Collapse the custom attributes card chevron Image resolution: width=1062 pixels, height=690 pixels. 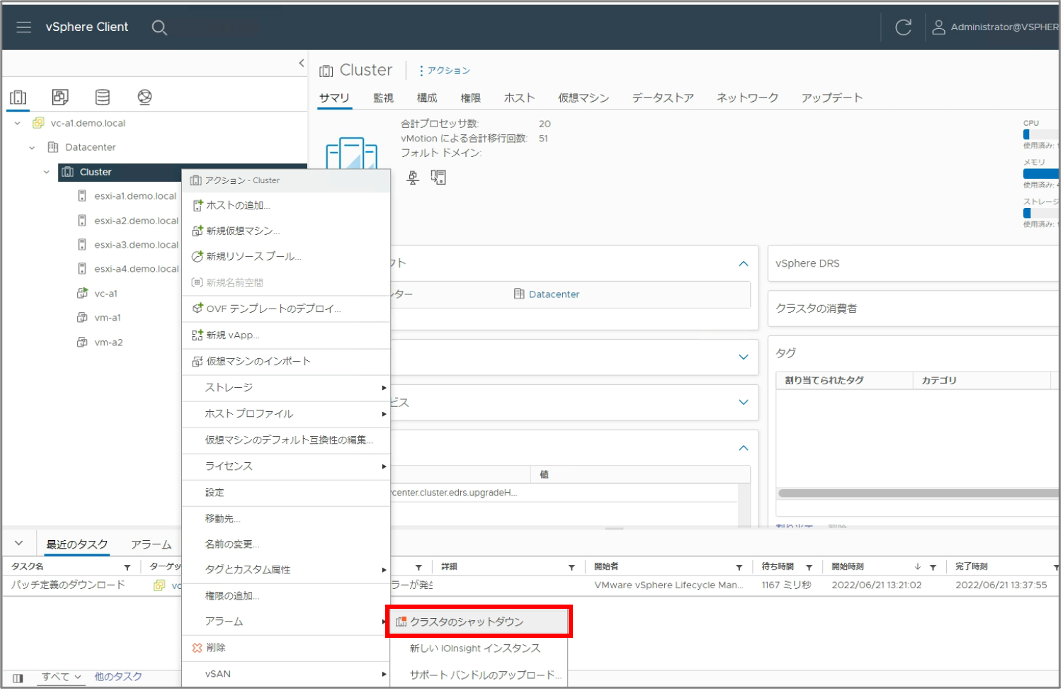point(743,448)
